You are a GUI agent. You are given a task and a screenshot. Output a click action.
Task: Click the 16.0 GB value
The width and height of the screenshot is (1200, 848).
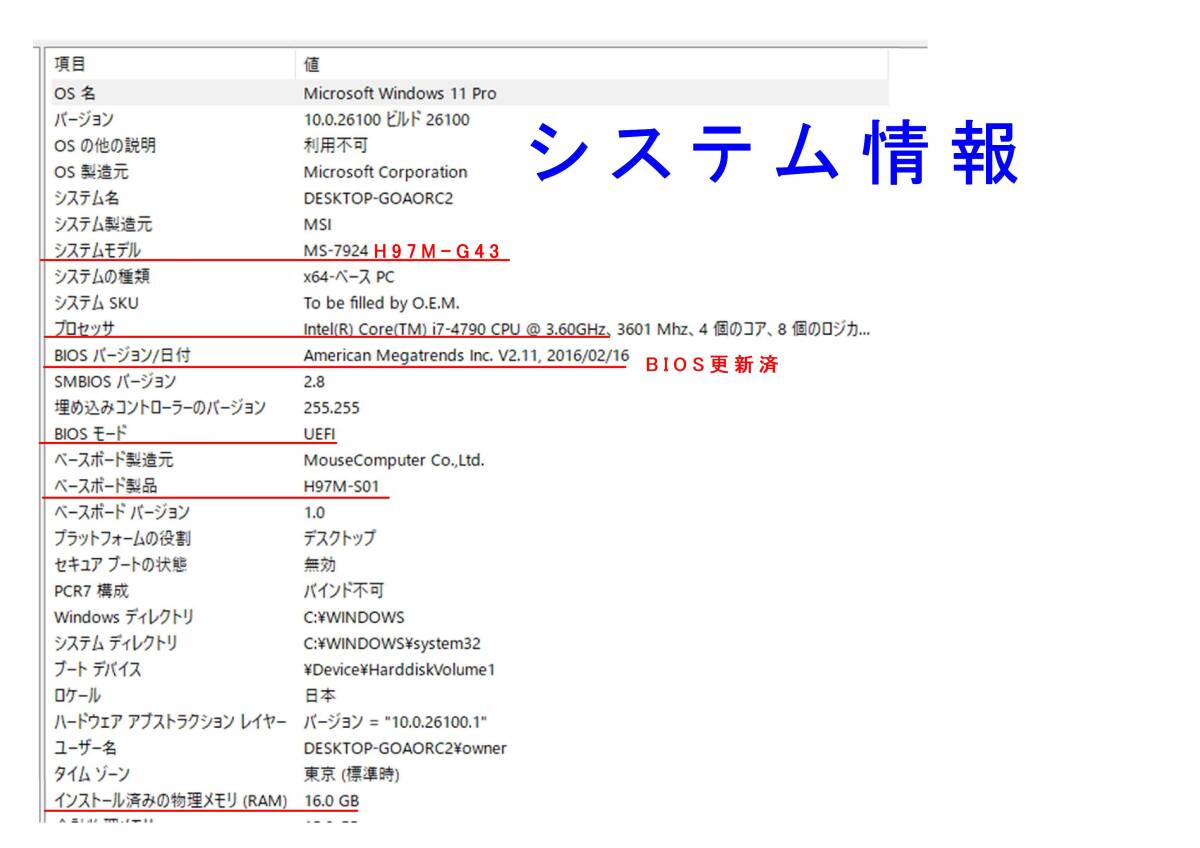click(x=331, y=800)
